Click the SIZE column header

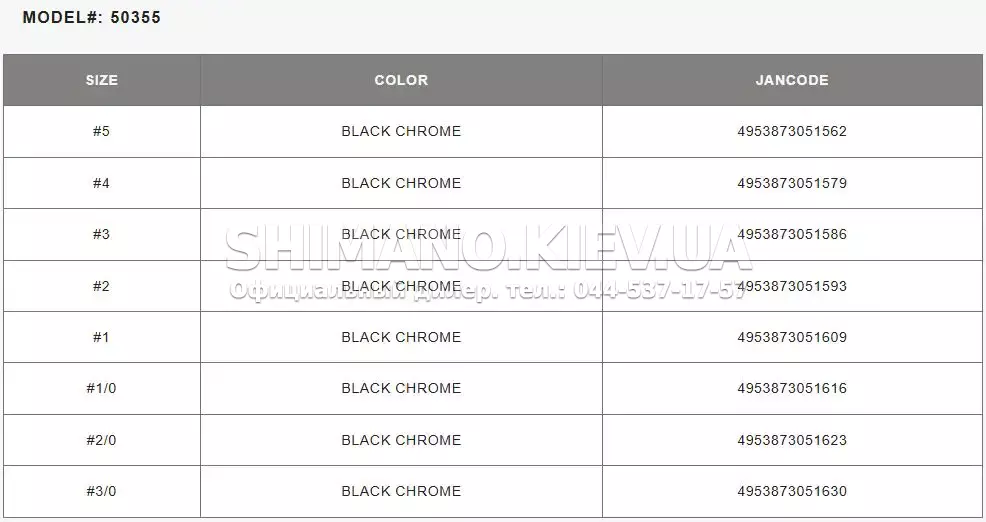102,80
